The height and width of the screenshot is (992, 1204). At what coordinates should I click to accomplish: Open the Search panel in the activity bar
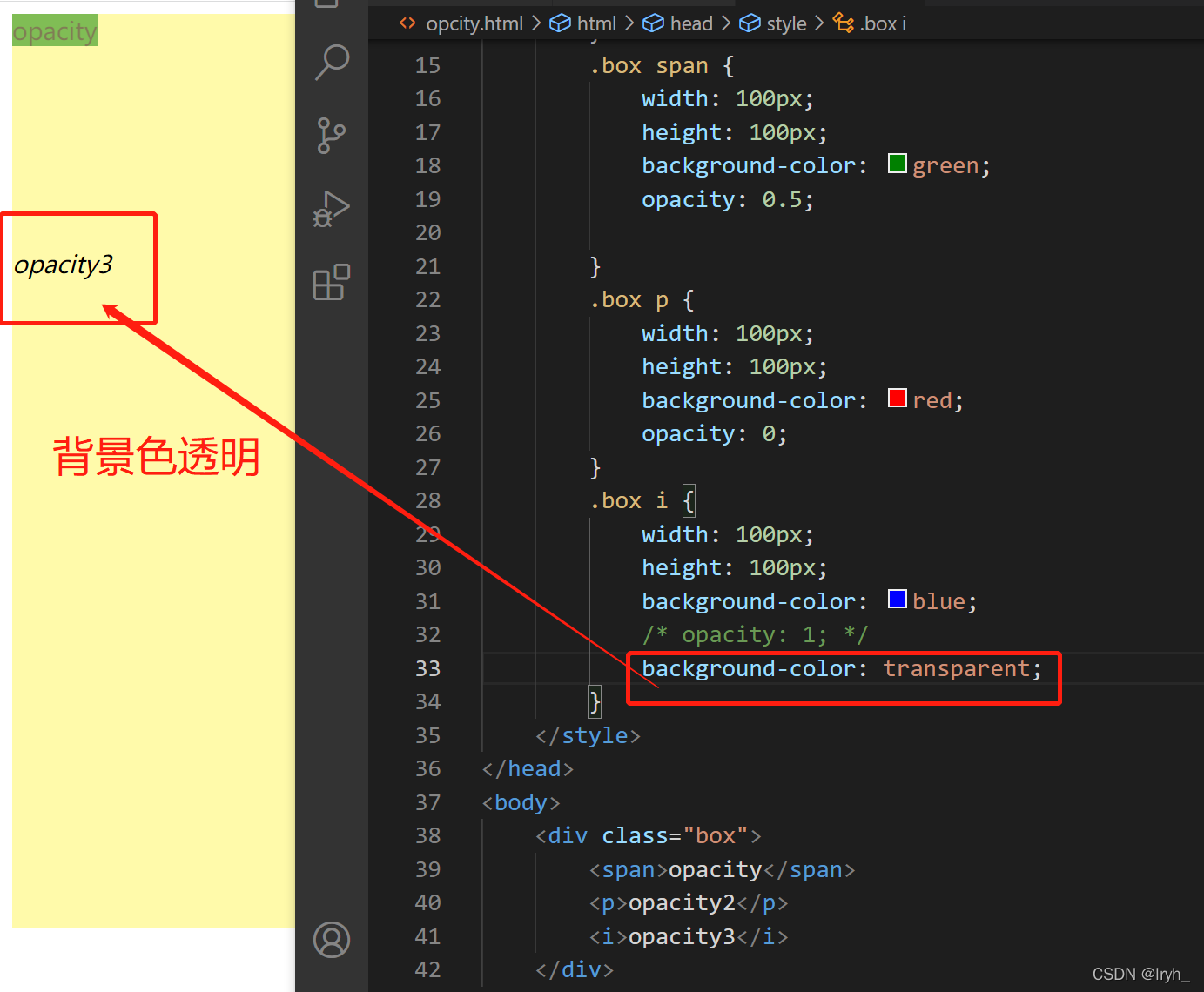tap(332, 62)
